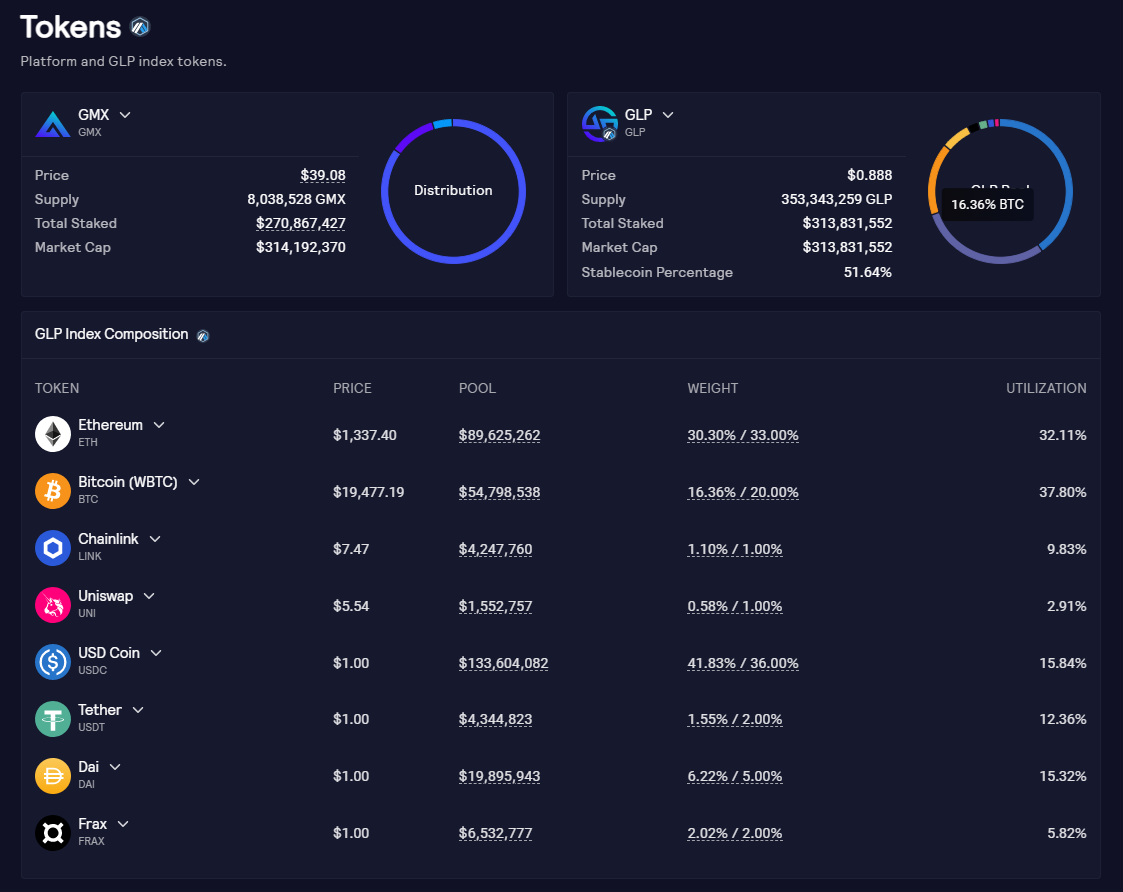Expand the Ethereum token options chevron

click(159, 425)
